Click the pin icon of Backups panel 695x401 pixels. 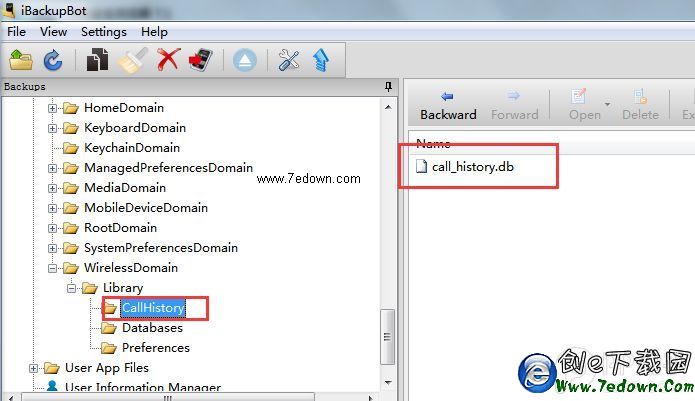pyautogui.click(x=388, y=86)
